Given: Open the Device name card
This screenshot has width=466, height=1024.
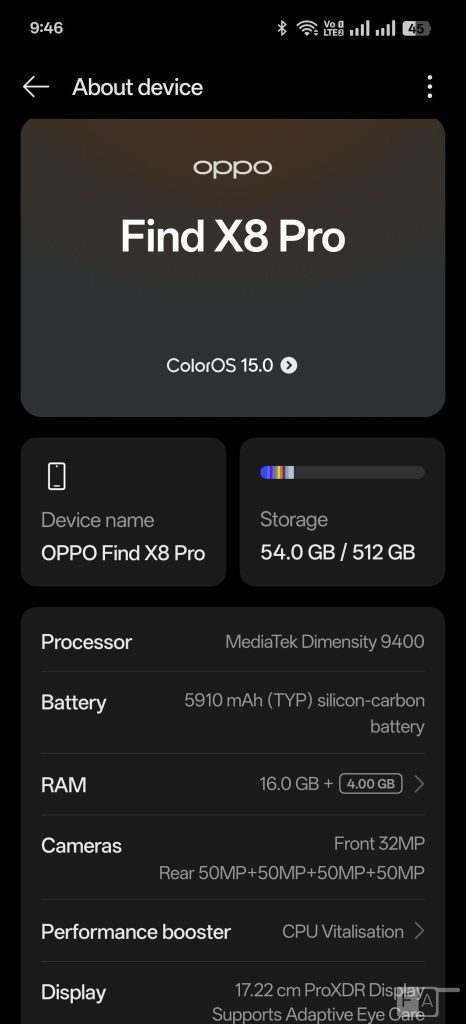Looking at the screenshot, I should [123, 511].
